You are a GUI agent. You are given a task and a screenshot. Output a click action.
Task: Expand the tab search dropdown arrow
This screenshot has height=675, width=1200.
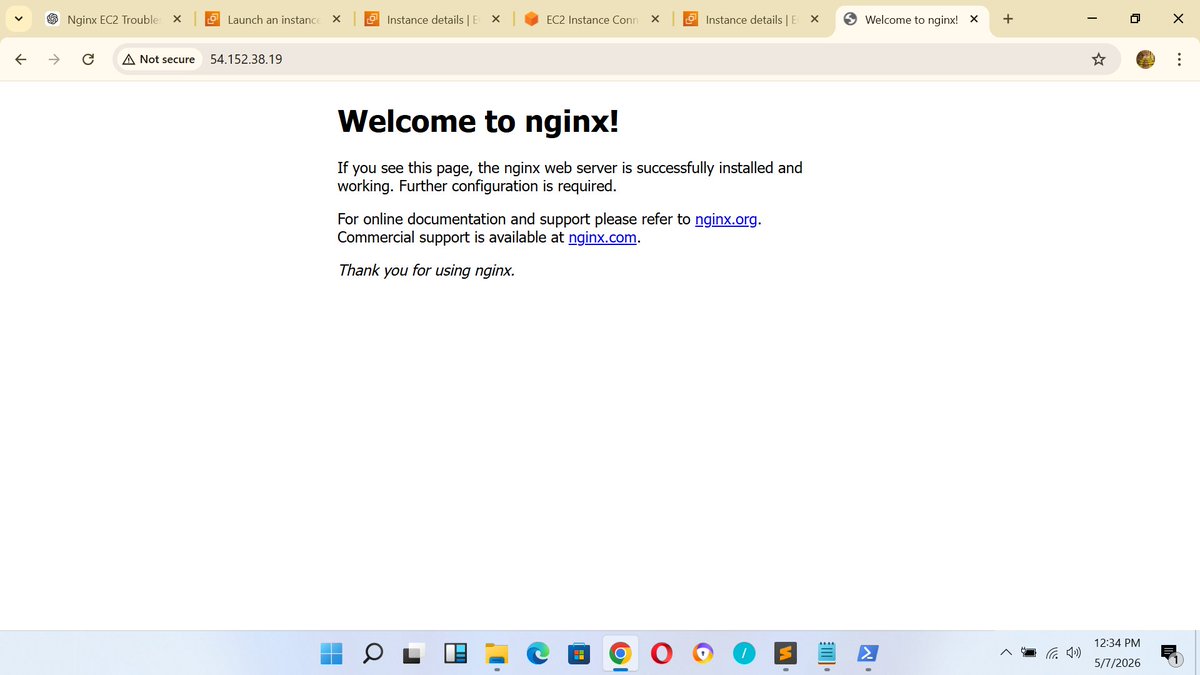pos(18,19)
